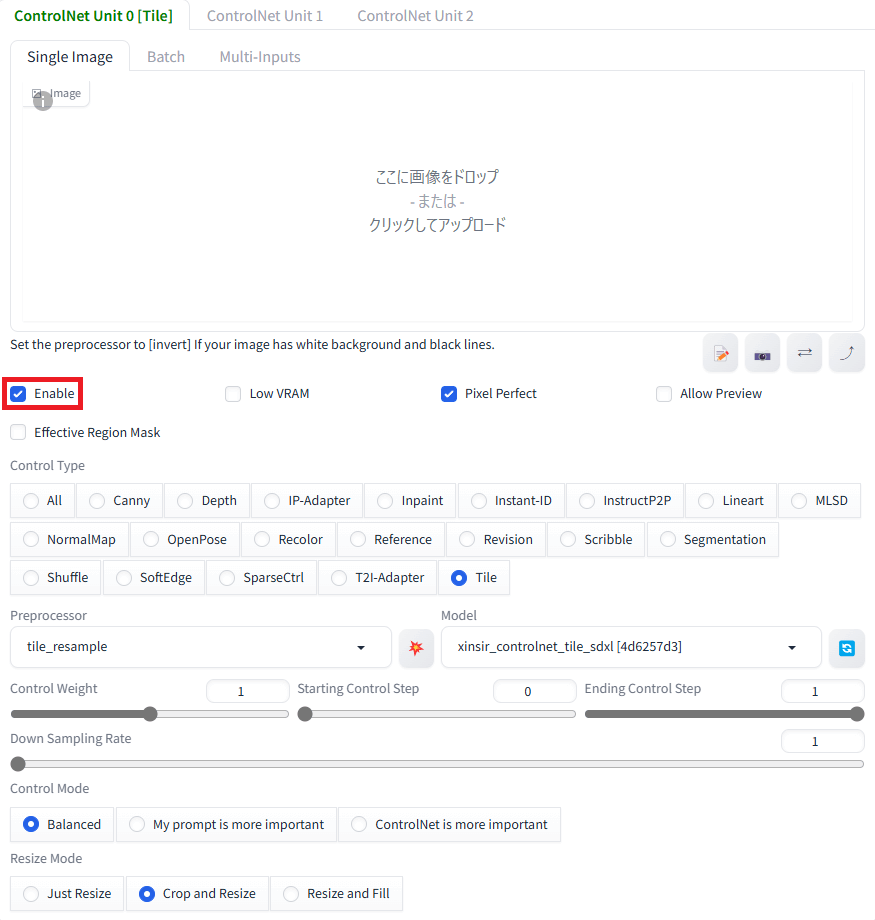Enable the Low VRAM checkbox

tap(233, 394)
